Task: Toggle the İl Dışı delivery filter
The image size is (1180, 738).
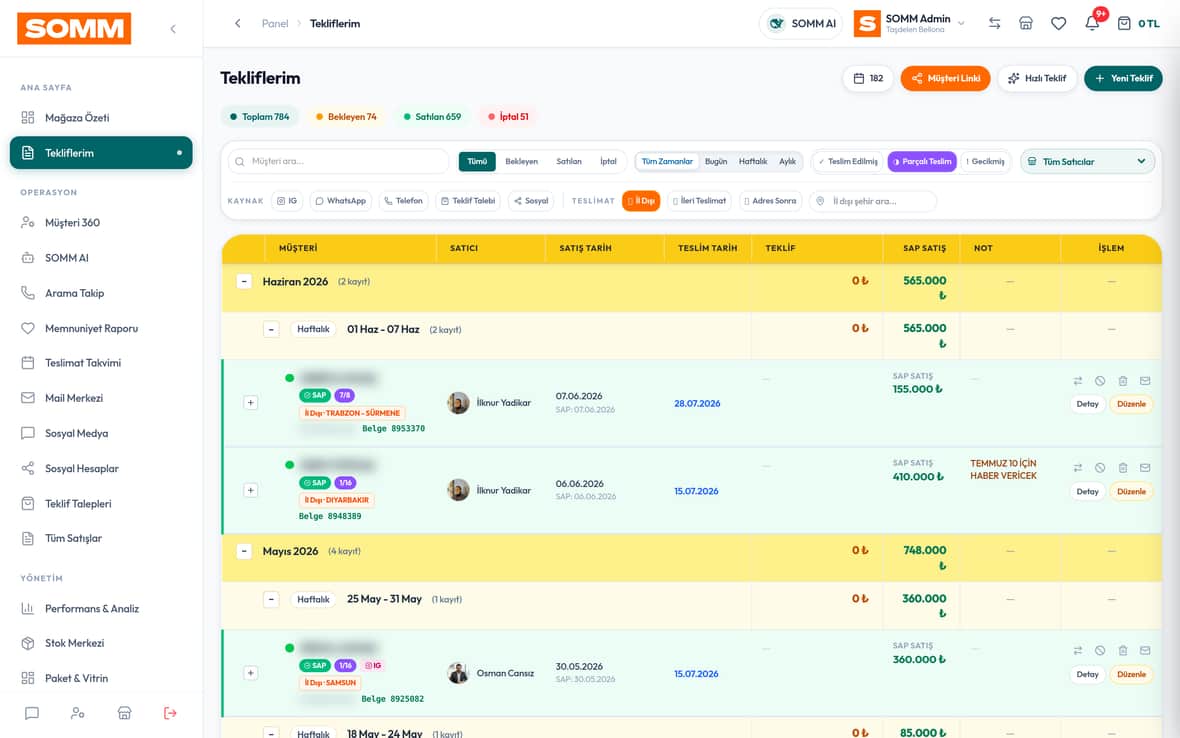Action: [641, 201]
